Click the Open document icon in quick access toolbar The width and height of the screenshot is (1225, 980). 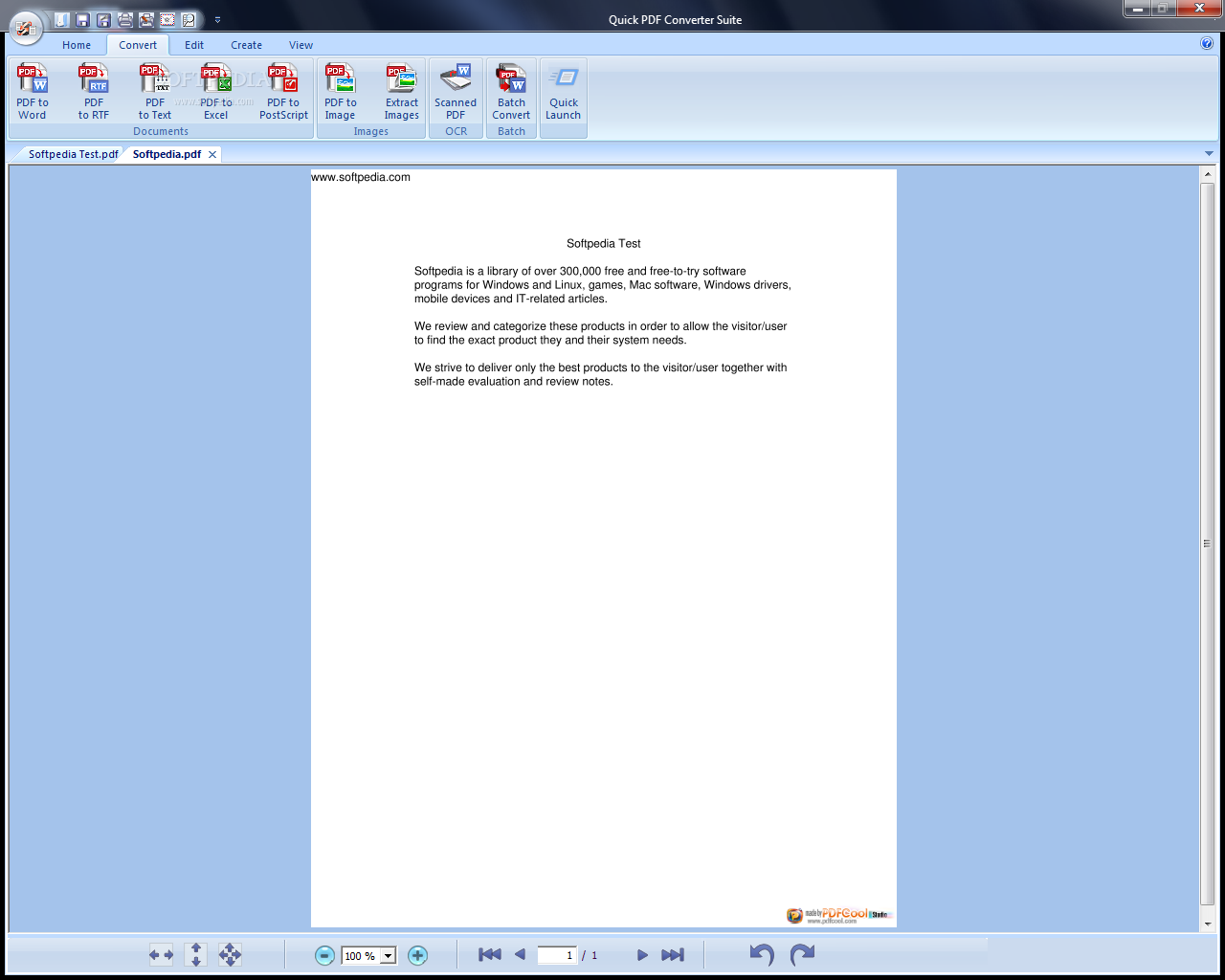click(x=62, y=19)
